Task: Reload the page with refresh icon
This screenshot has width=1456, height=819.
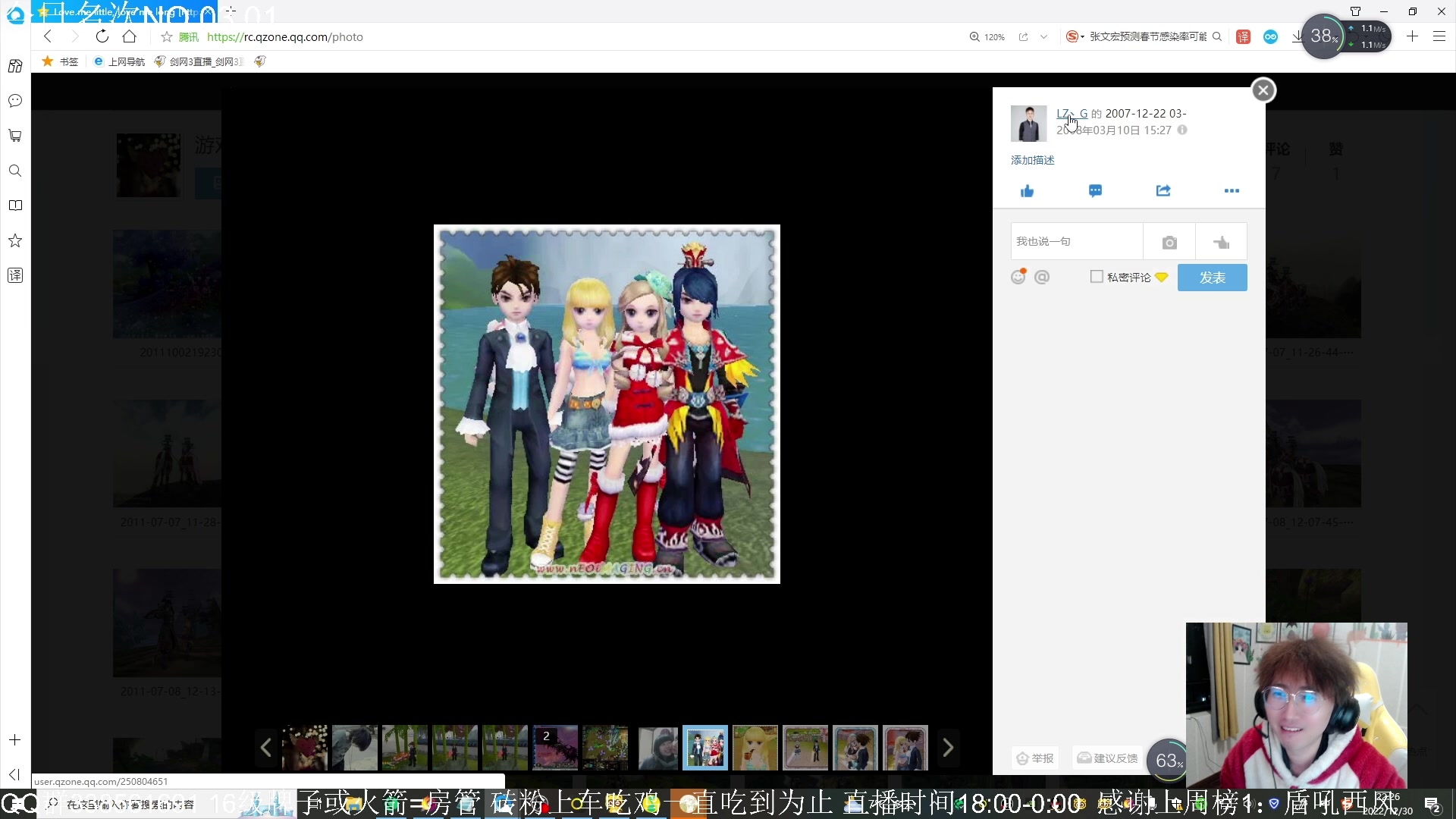Action: (102, 36)
